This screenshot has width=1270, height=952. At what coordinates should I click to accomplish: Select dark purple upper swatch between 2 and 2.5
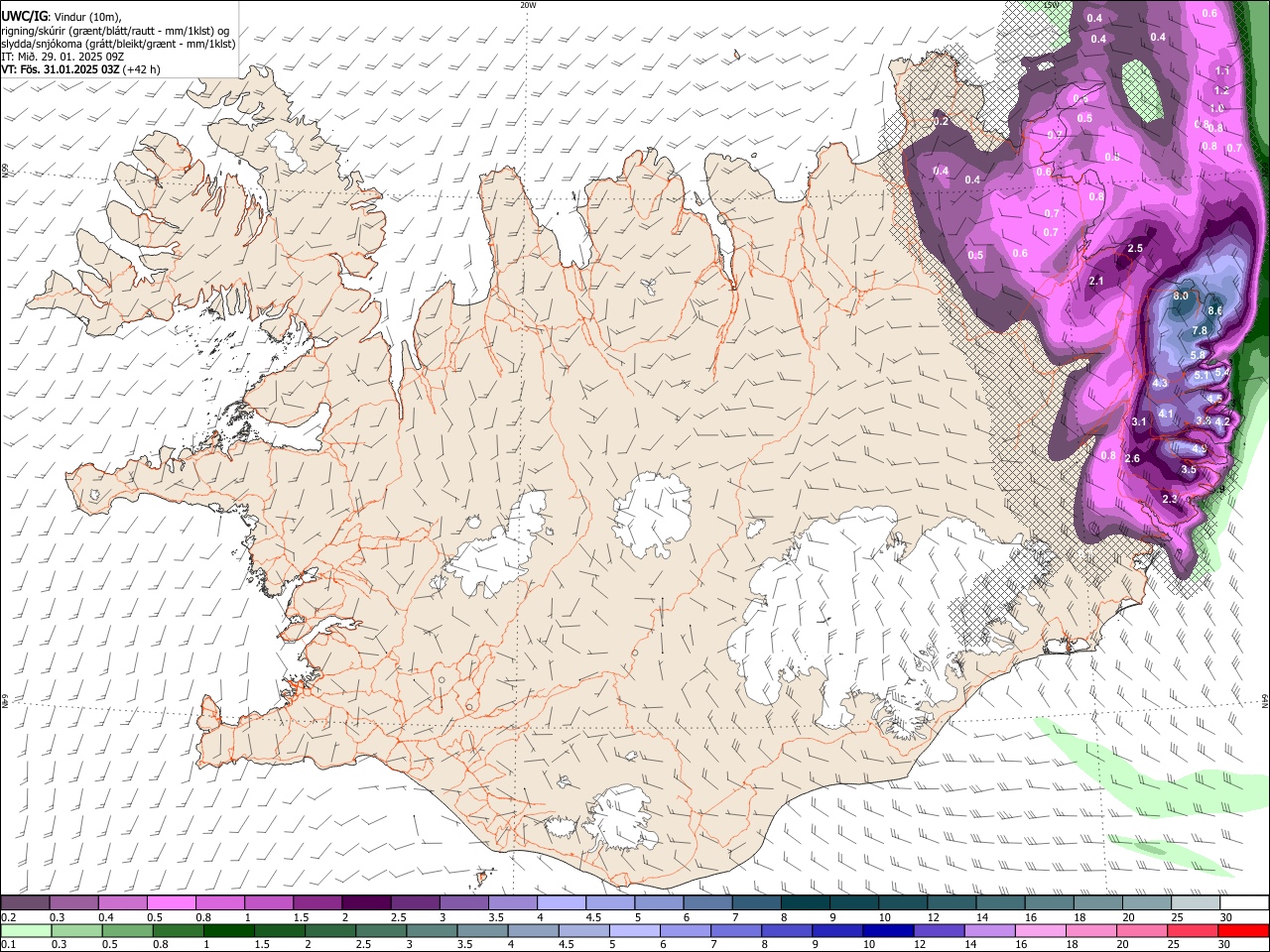point(366,903)
